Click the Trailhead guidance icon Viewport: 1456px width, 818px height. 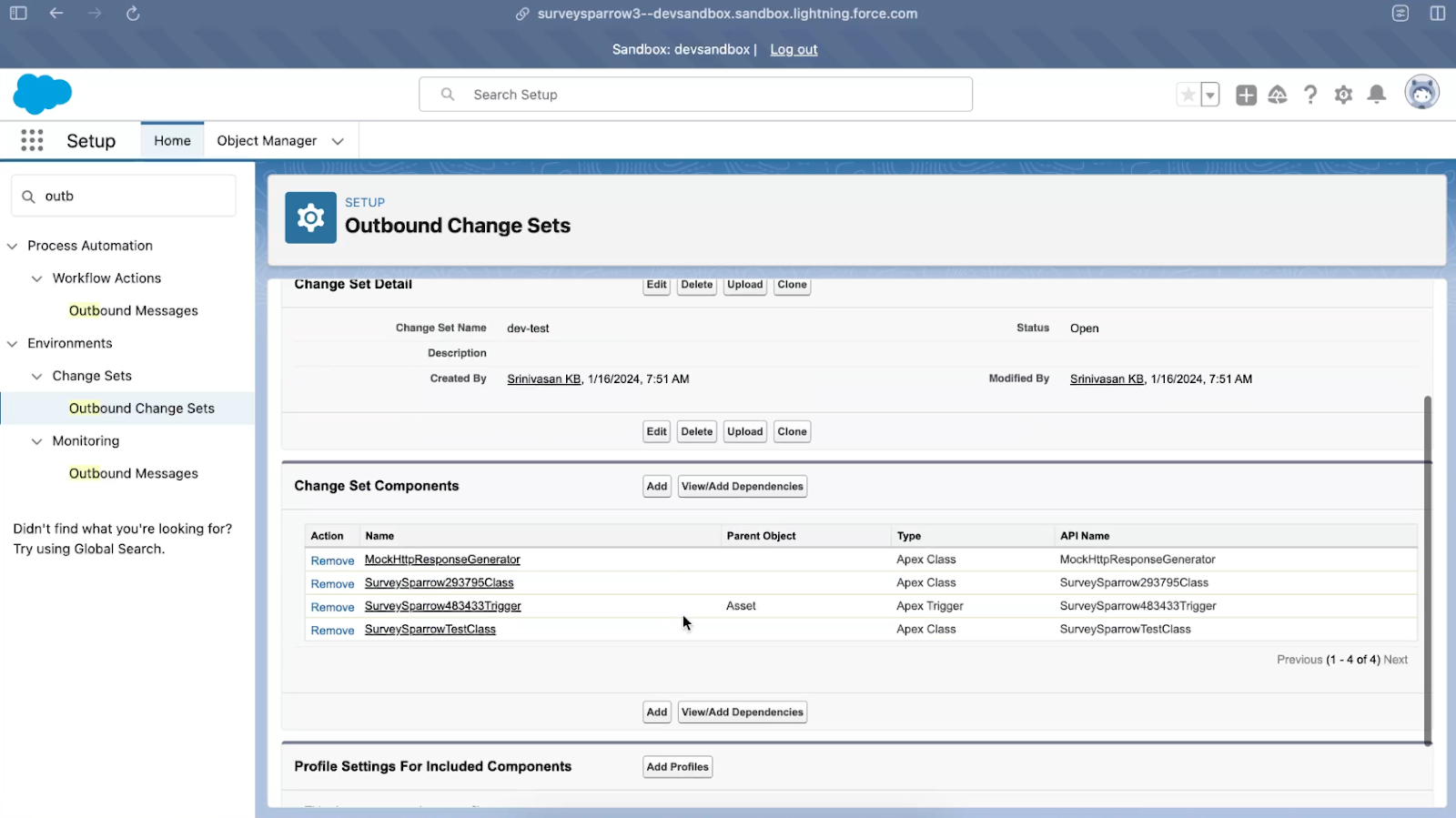click(x=1278, y=95)
